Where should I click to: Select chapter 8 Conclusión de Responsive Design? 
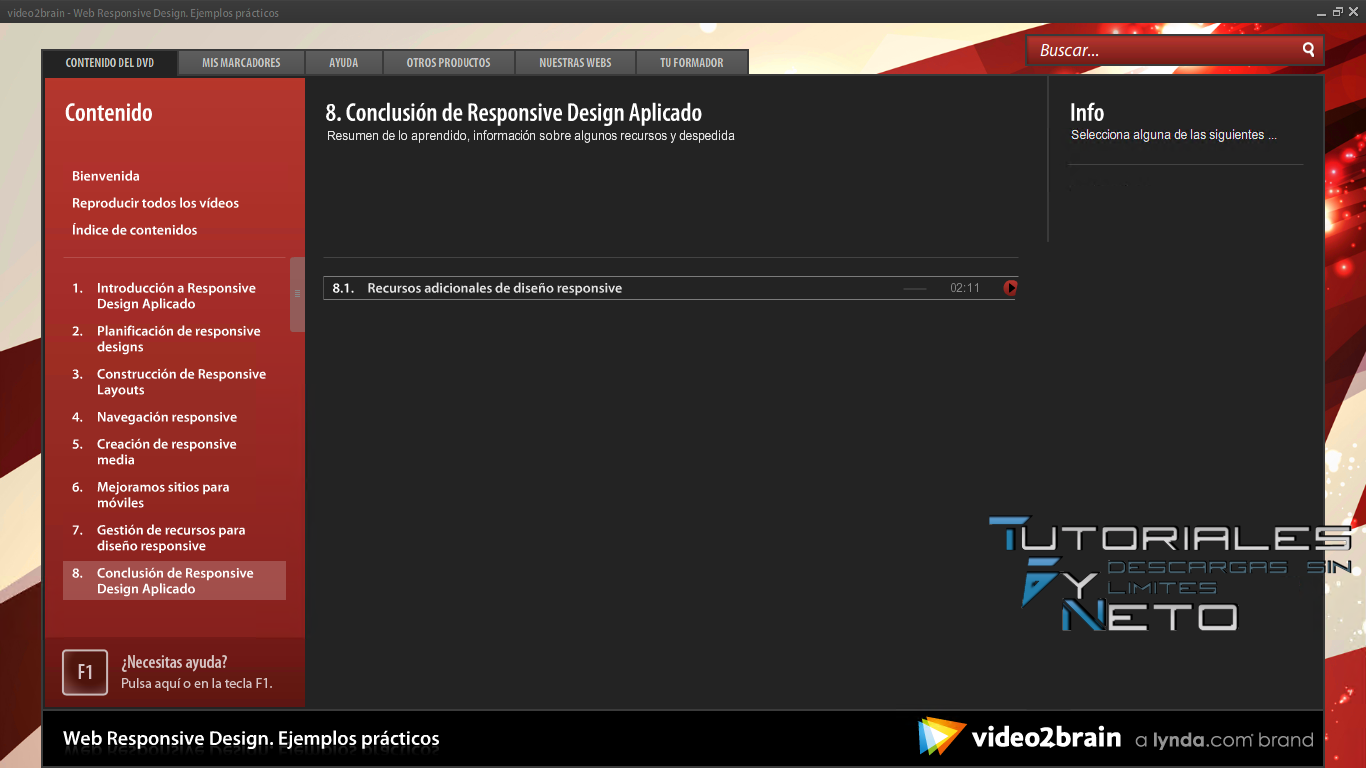point(174,581)
